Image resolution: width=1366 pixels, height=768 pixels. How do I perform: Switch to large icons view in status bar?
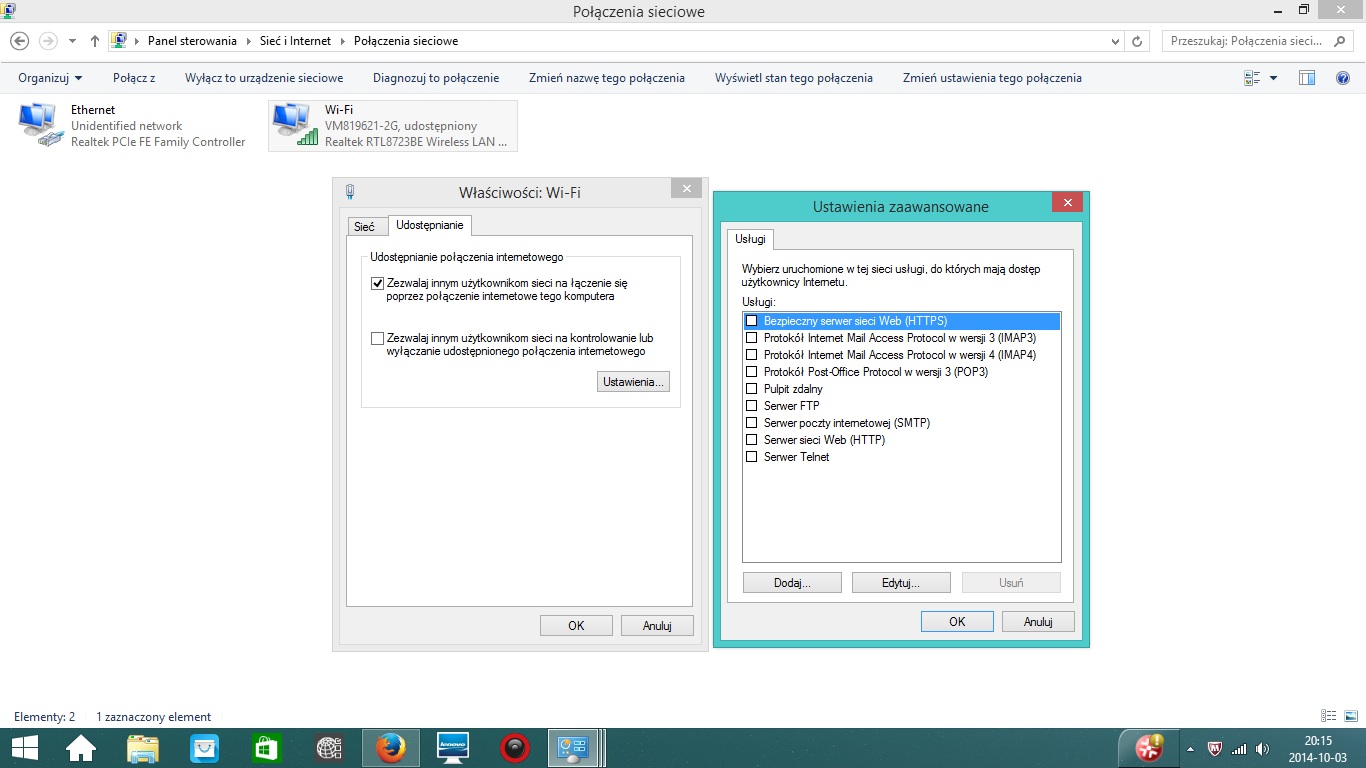click(1350, 716)
